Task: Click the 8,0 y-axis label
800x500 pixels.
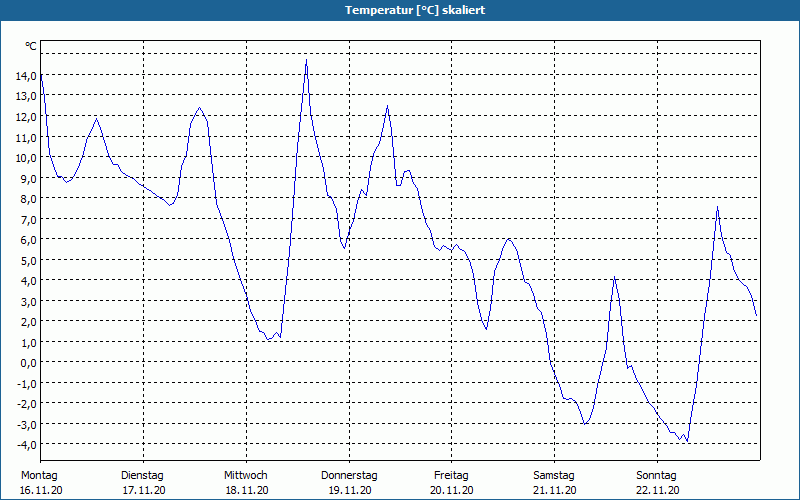Action: pos(28,198)
